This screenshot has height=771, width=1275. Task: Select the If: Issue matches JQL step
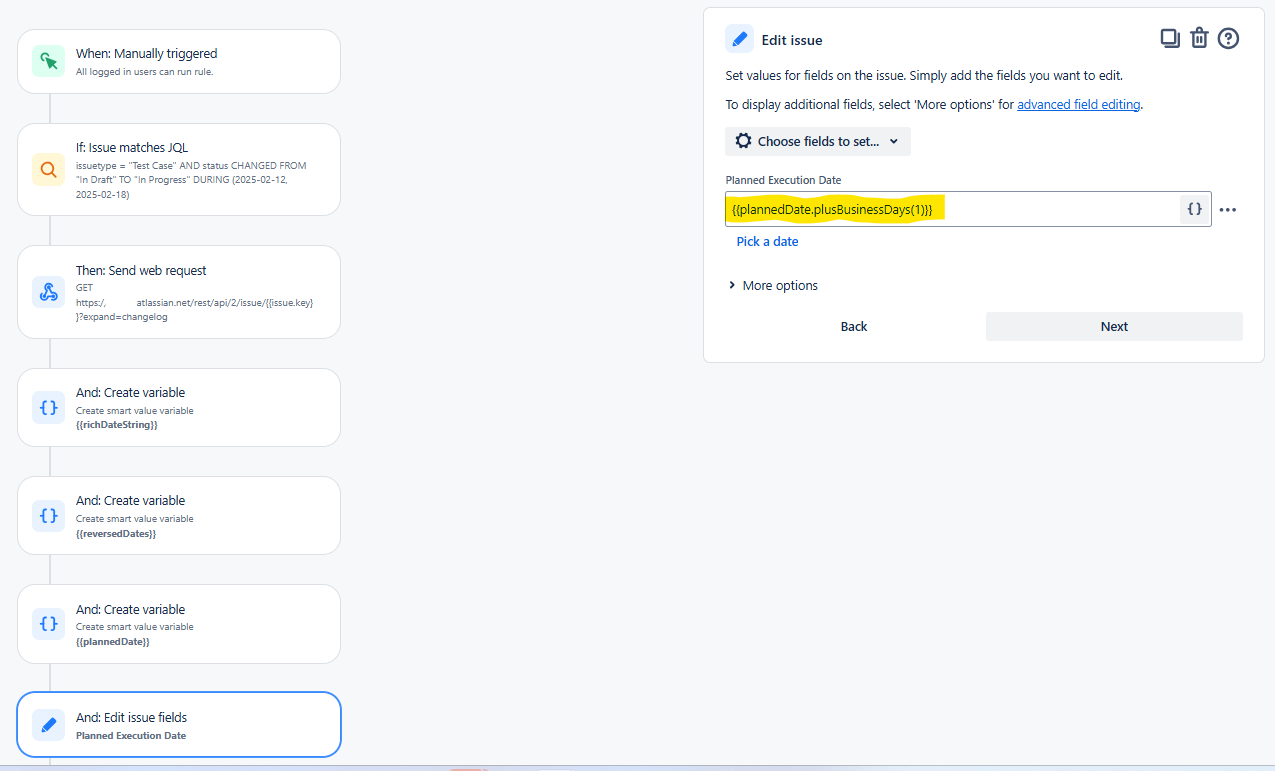(179, 169)
